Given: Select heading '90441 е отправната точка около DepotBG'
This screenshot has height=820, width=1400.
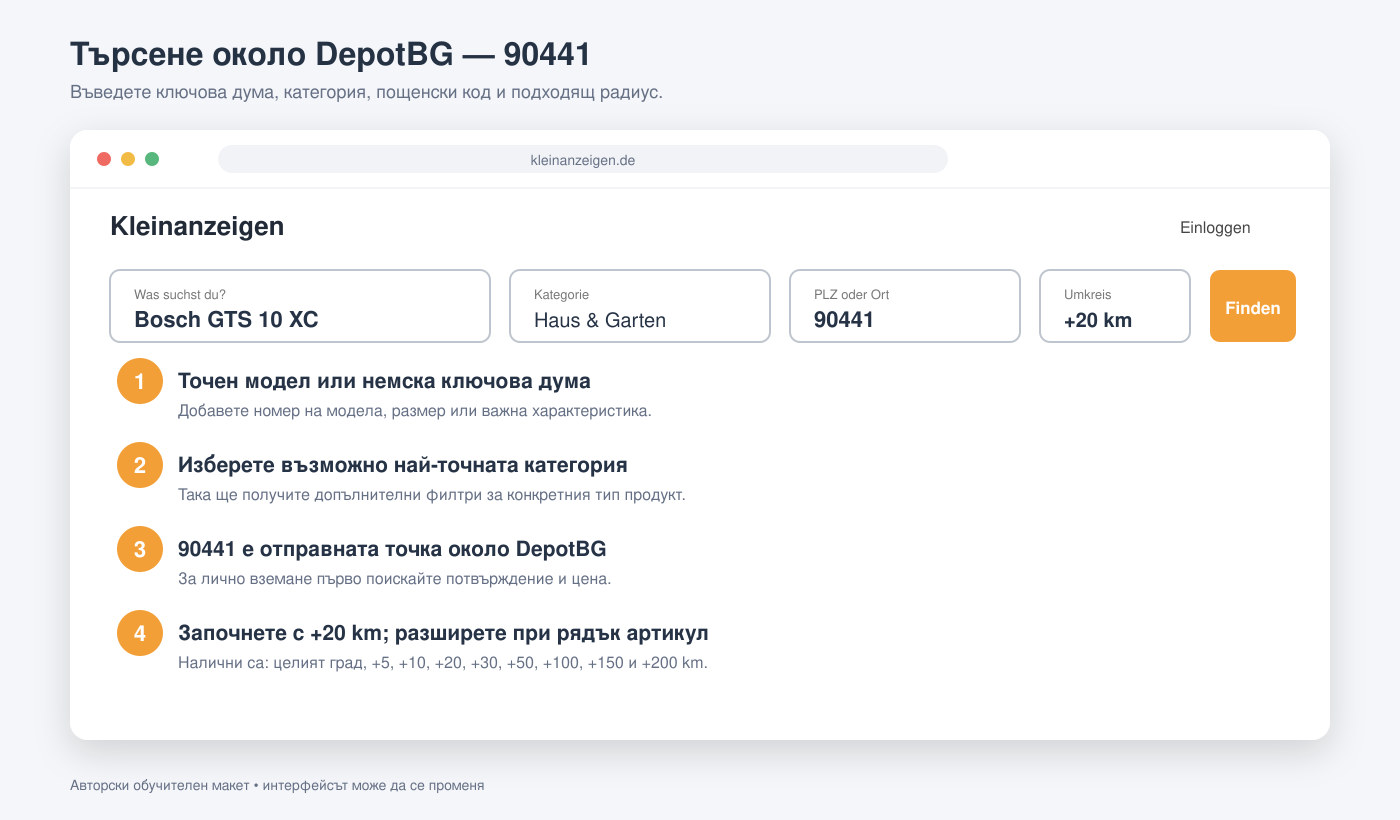Looking at the screenshot, I should coord(392,549).
